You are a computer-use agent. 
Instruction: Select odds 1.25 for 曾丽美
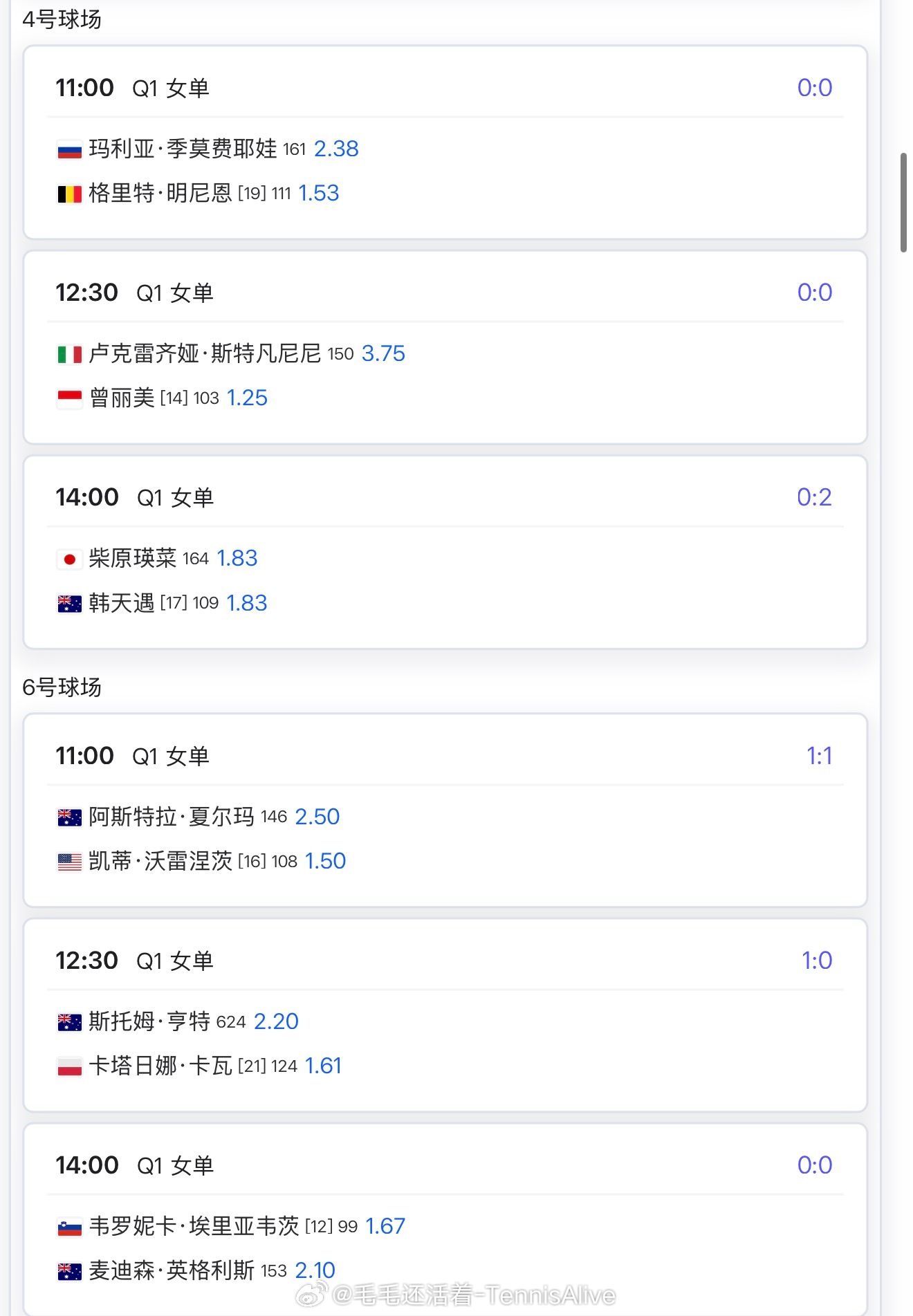pos(247,398)
